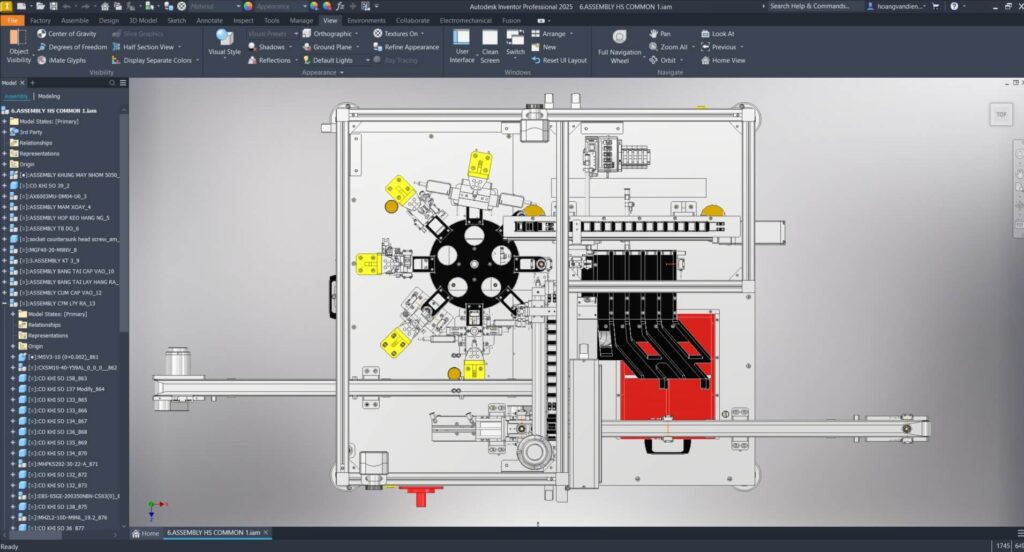The width and height of the screenshot is (1024, 552).
Task: Click the Center of Gravity icon
Action: tap(42, 33)
